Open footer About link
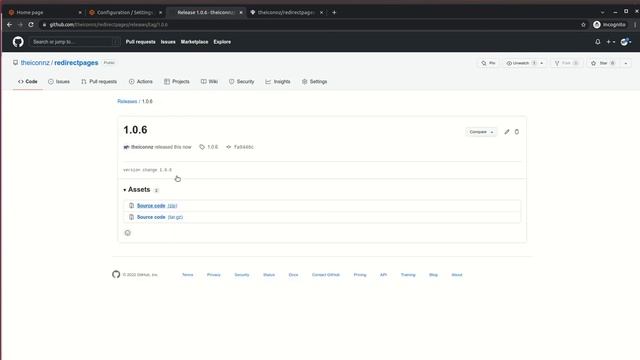Viewport: 640px width, 360px height. (457, 275)
